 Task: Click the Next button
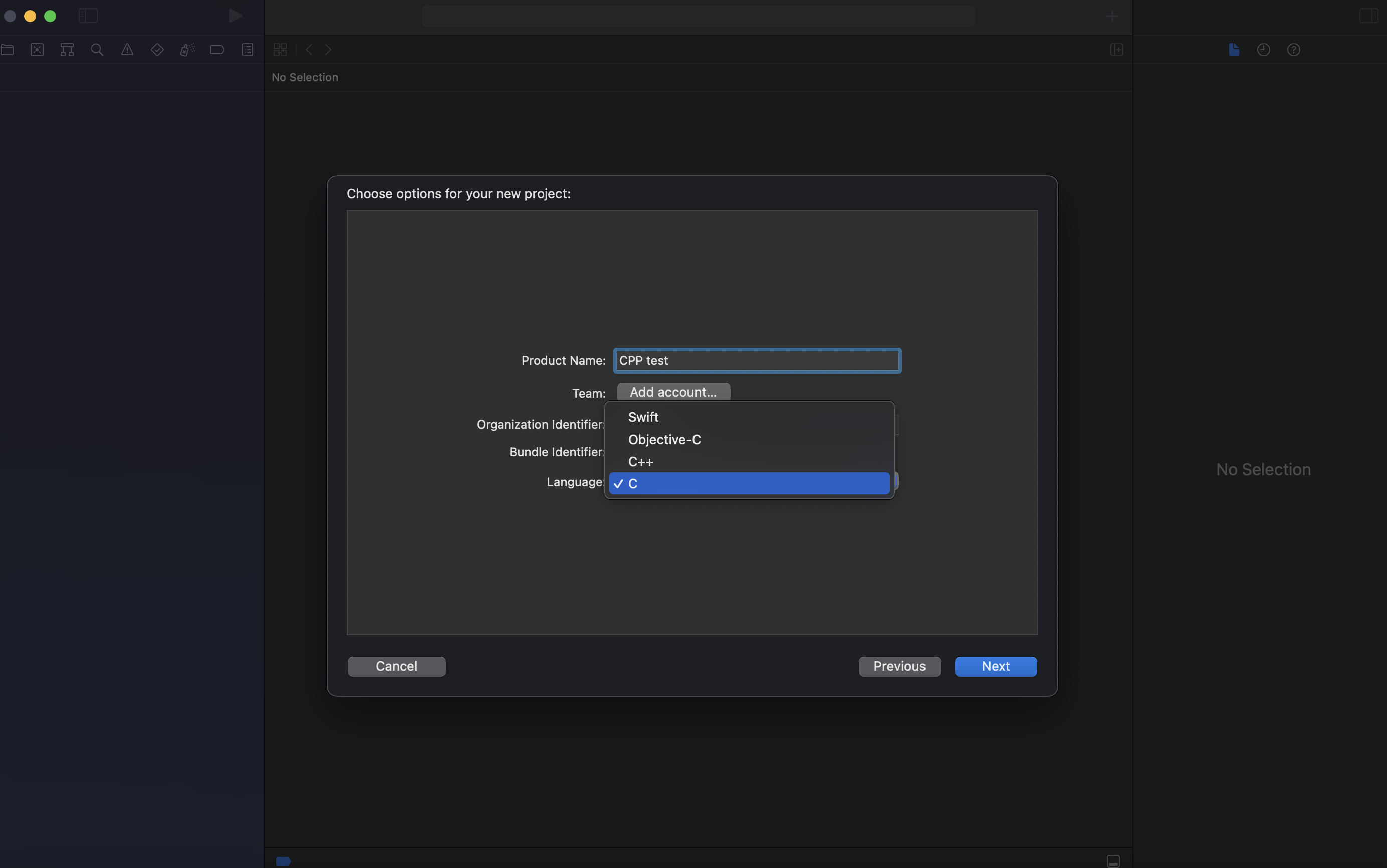click(x=995, y=666)
